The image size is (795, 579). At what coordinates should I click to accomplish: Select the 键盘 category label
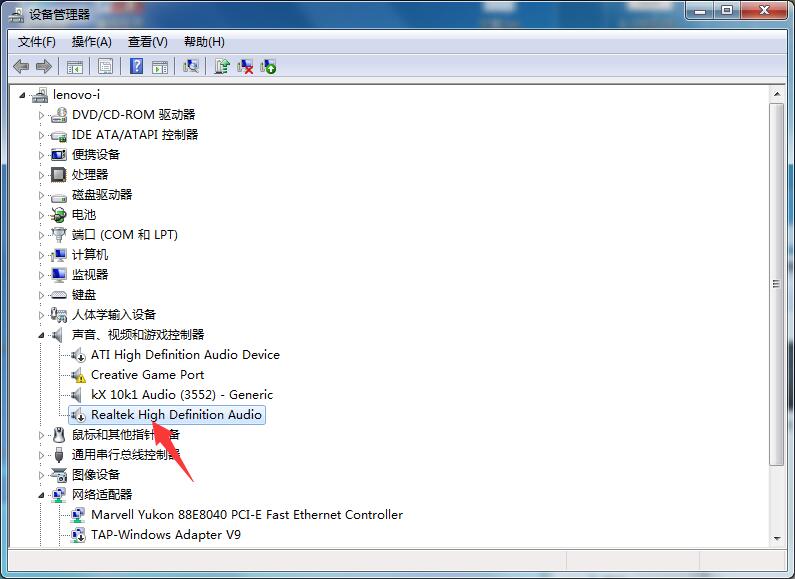coord(84,295)
